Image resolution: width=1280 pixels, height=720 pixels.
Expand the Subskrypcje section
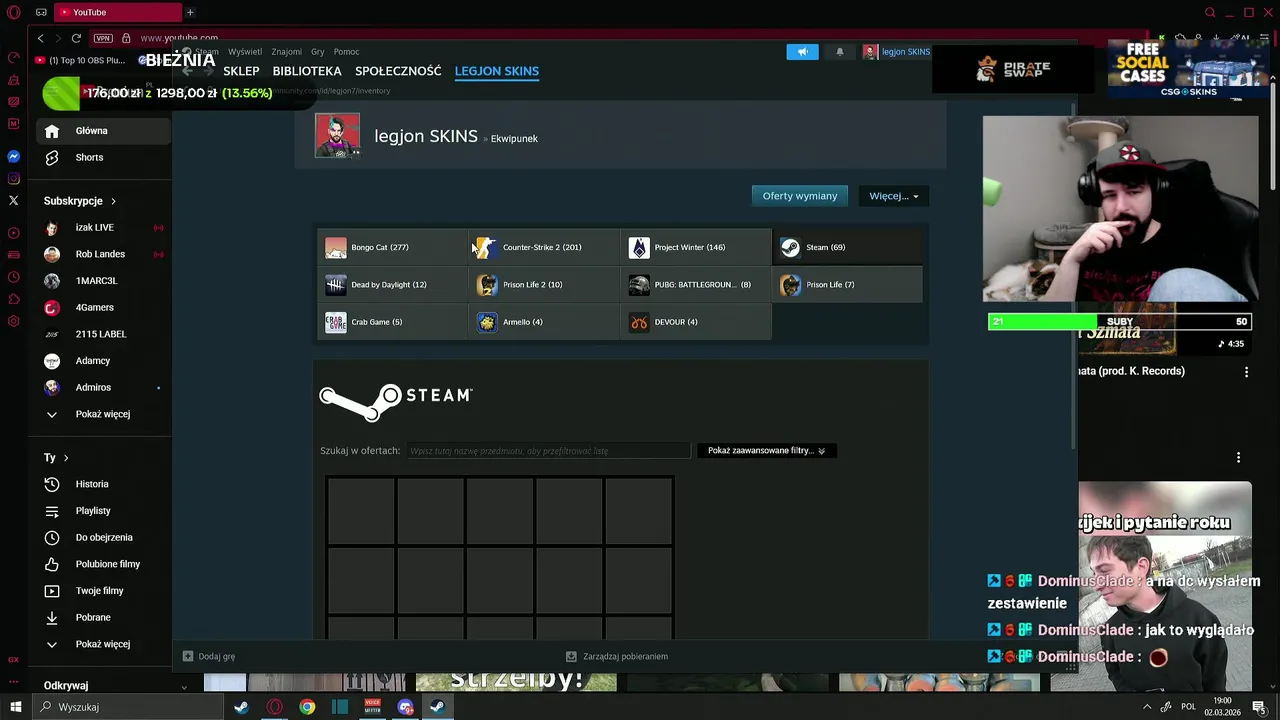coord(80,201)
